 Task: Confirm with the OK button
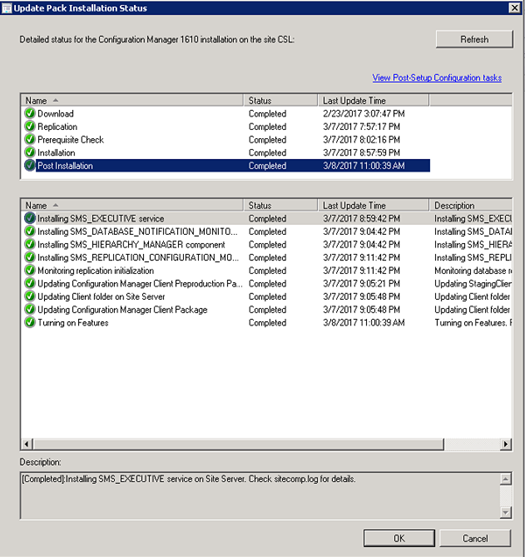click(399, 538)
